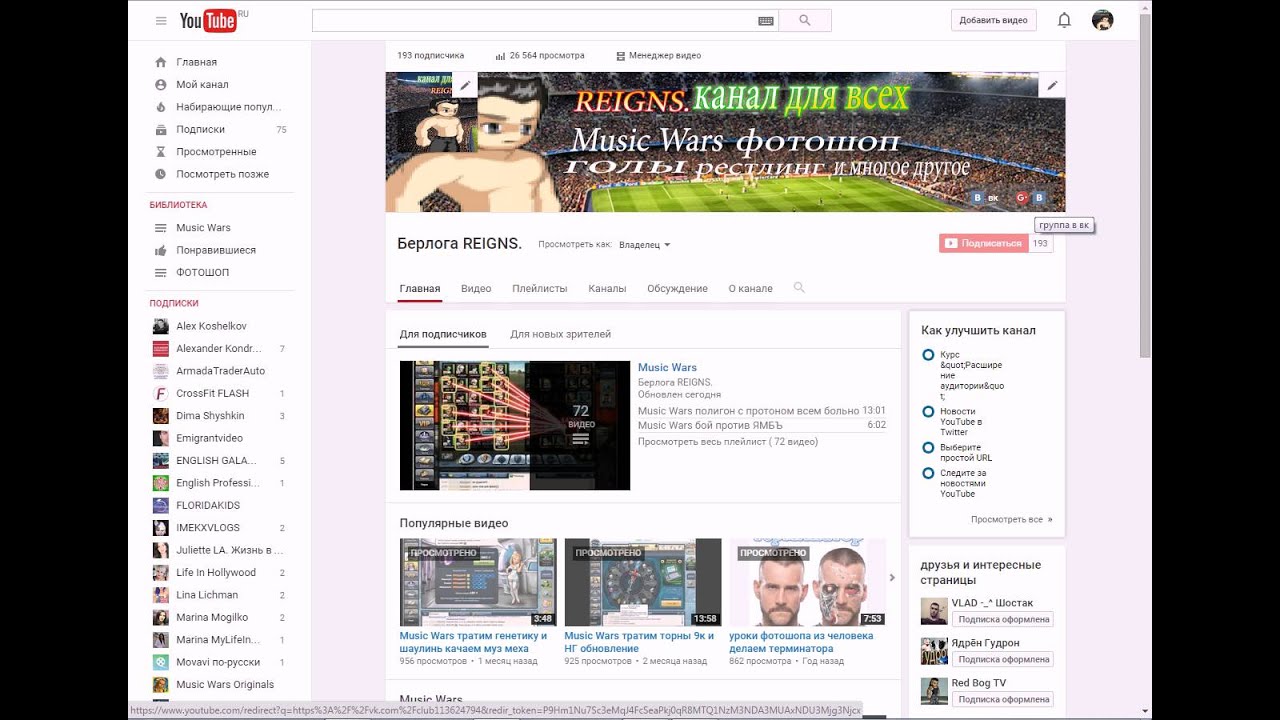Open the Music Wars генетику video thumbnail
Viewport: 1280px width, 720px height.
(478, 582)
